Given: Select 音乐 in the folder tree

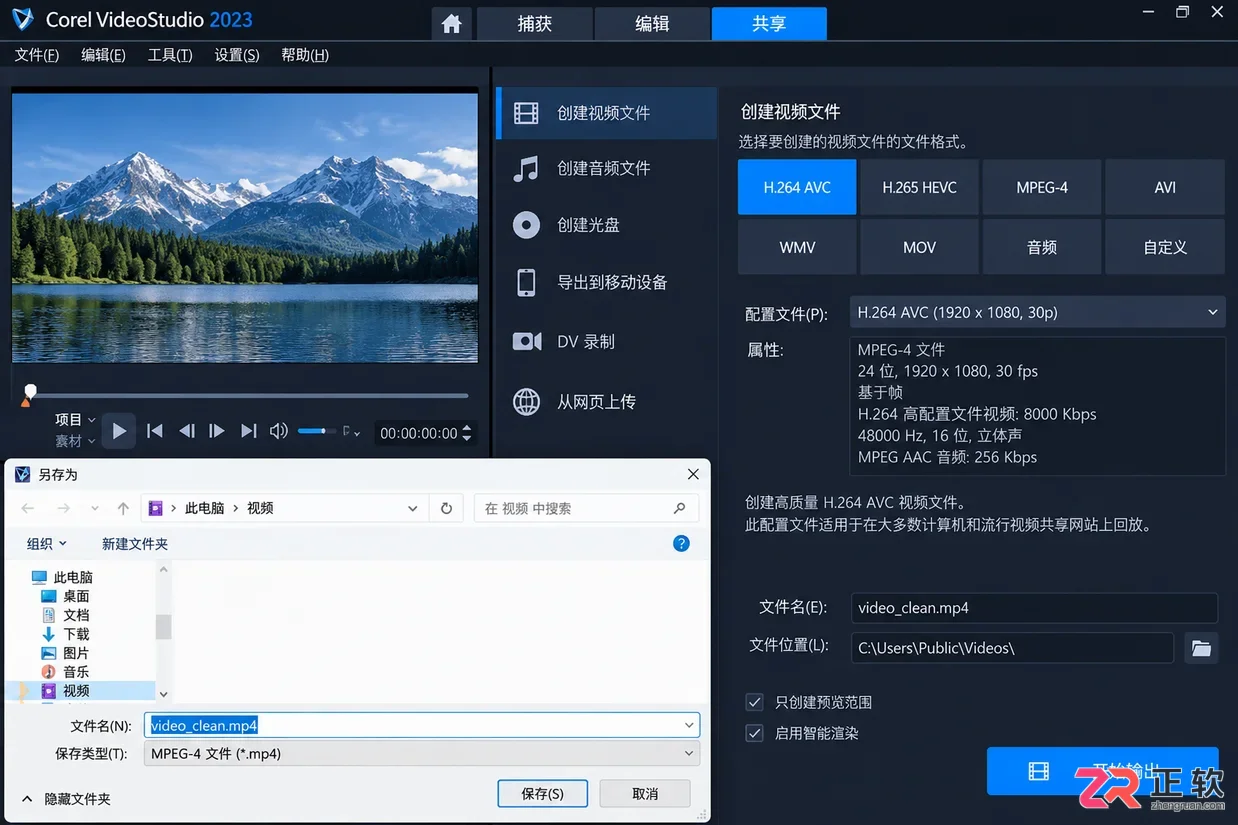Looking at the screenshot, I should click(66, 672).
